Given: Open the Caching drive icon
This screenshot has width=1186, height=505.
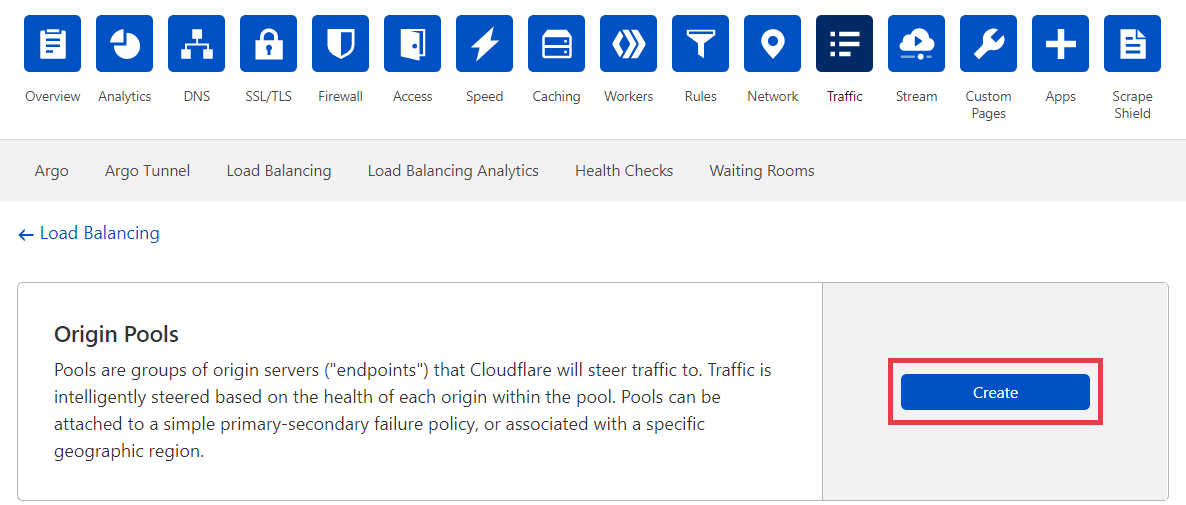Looking at the screenshot, I should tap(556, 44).
